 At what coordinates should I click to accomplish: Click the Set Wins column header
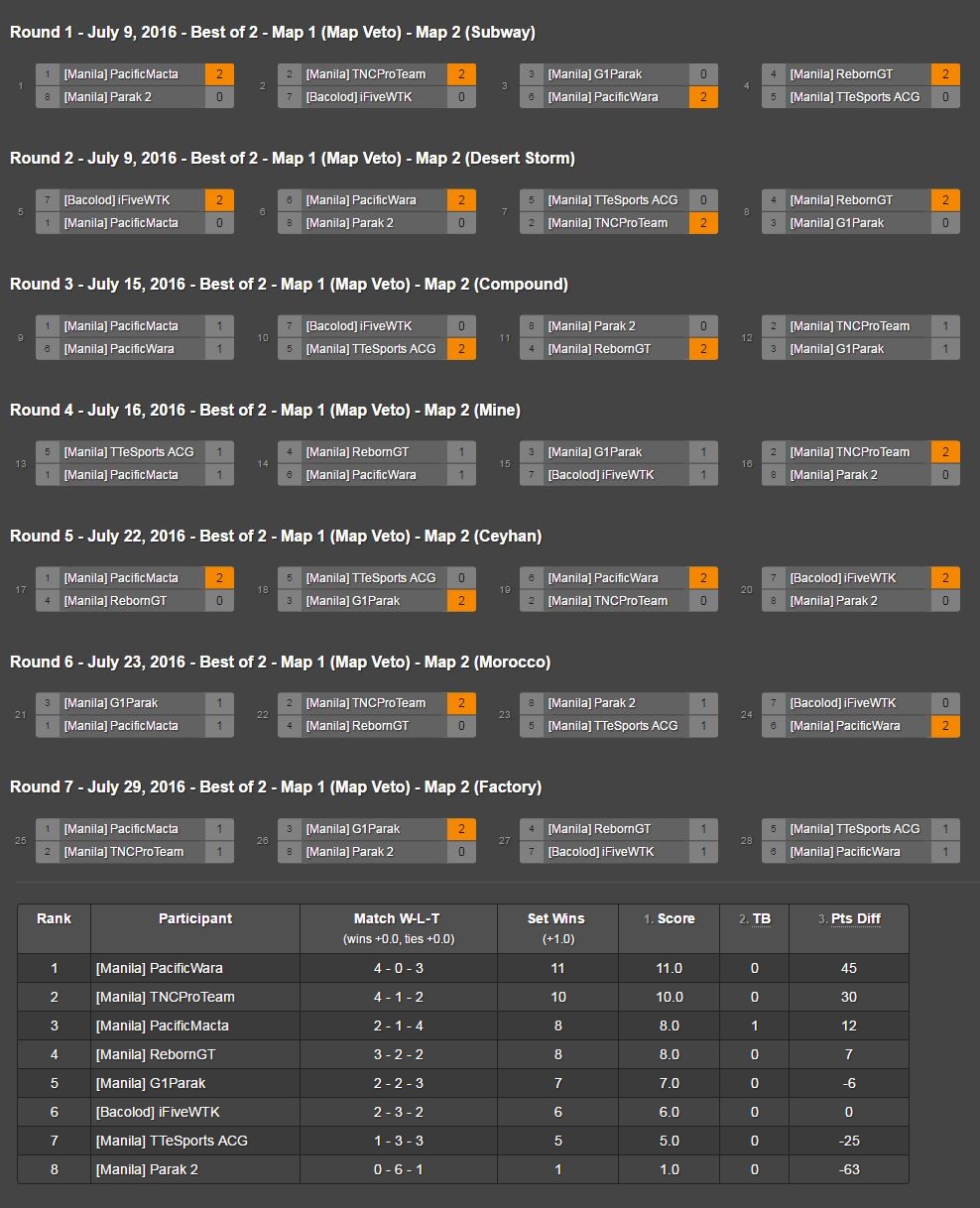point(555,919)
